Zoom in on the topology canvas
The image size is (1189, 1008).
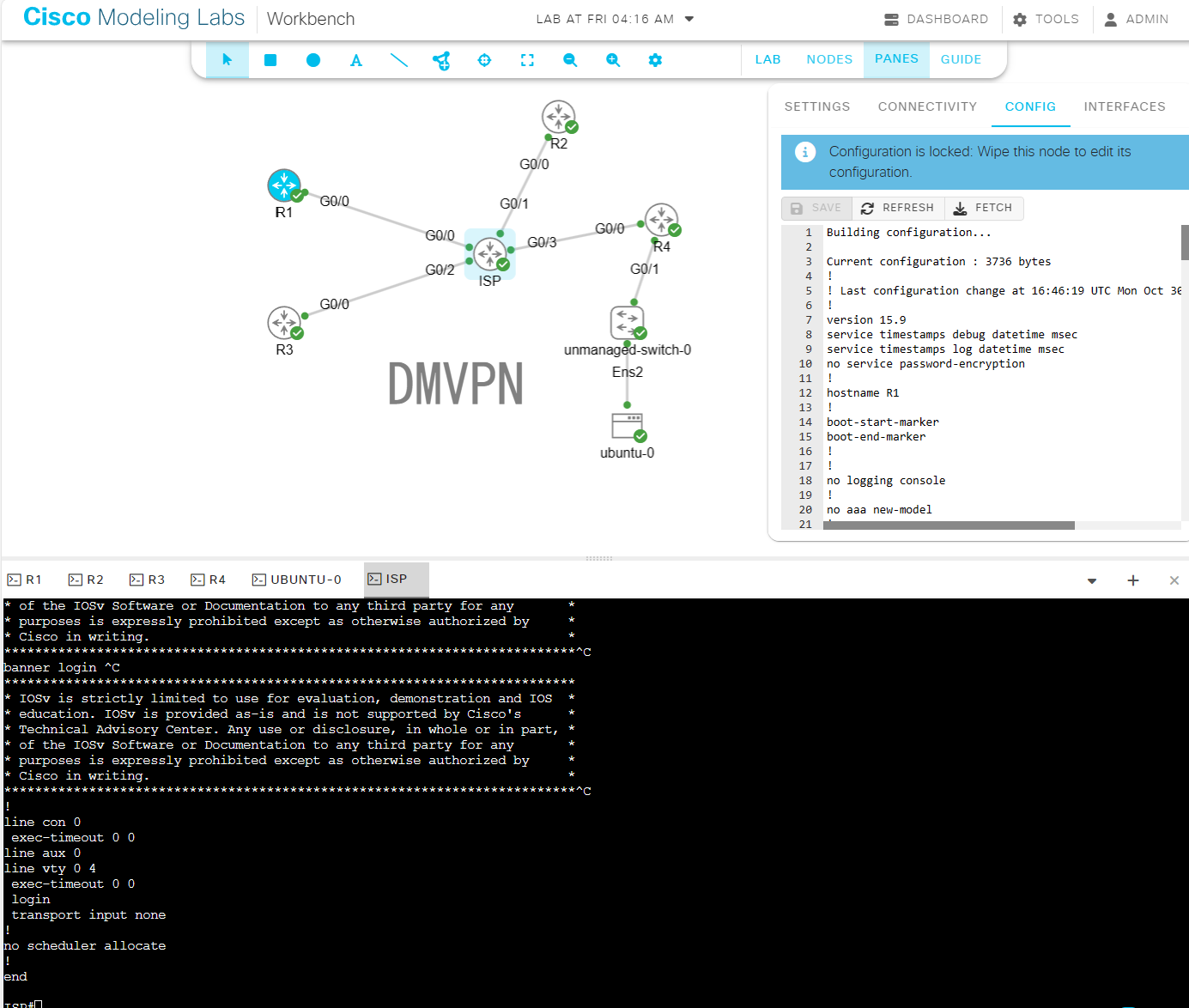coord(613,60)
